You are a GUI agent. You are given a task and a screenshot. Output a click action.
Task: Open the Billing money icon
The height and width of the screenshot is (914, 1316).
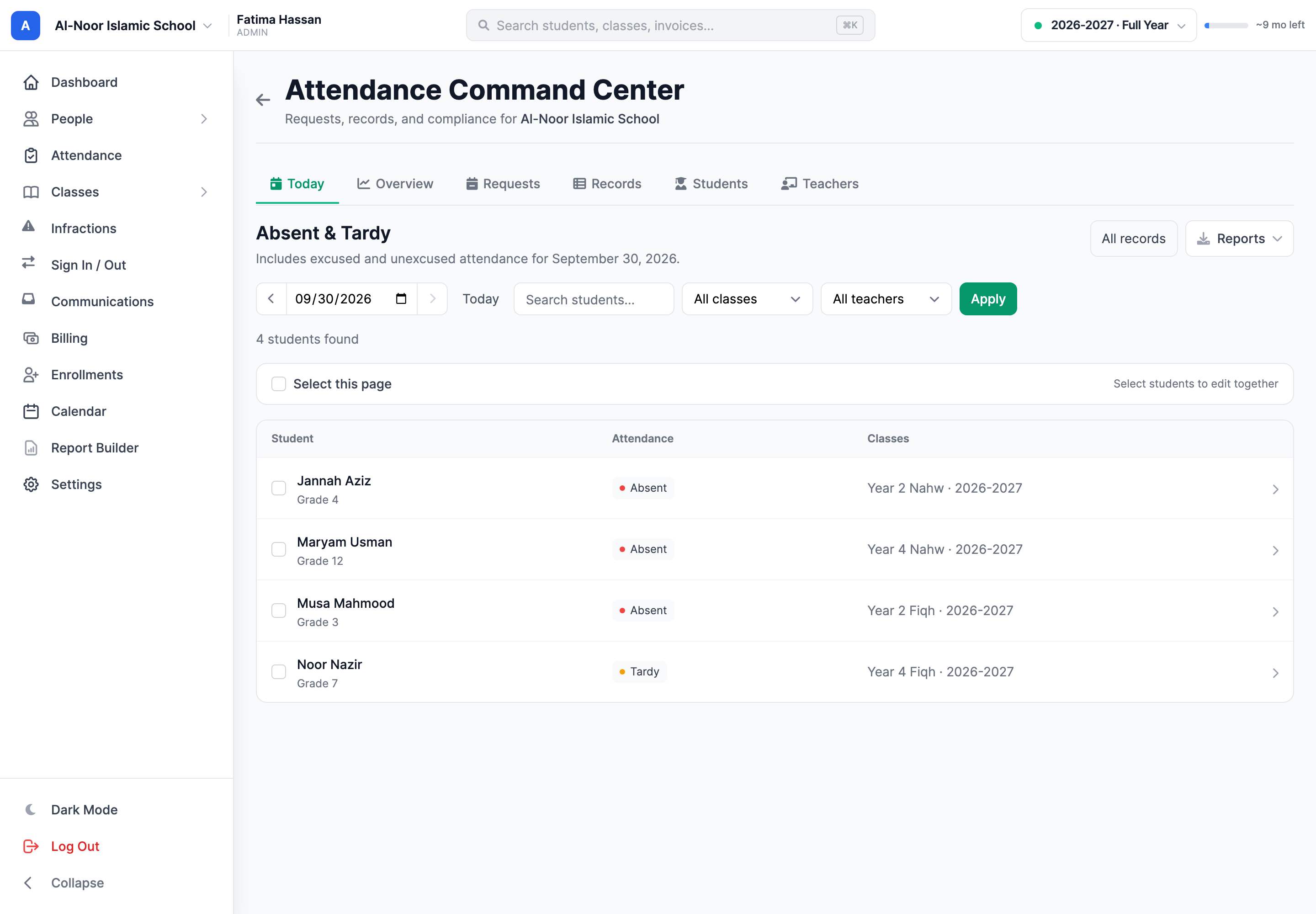[31, 339]
